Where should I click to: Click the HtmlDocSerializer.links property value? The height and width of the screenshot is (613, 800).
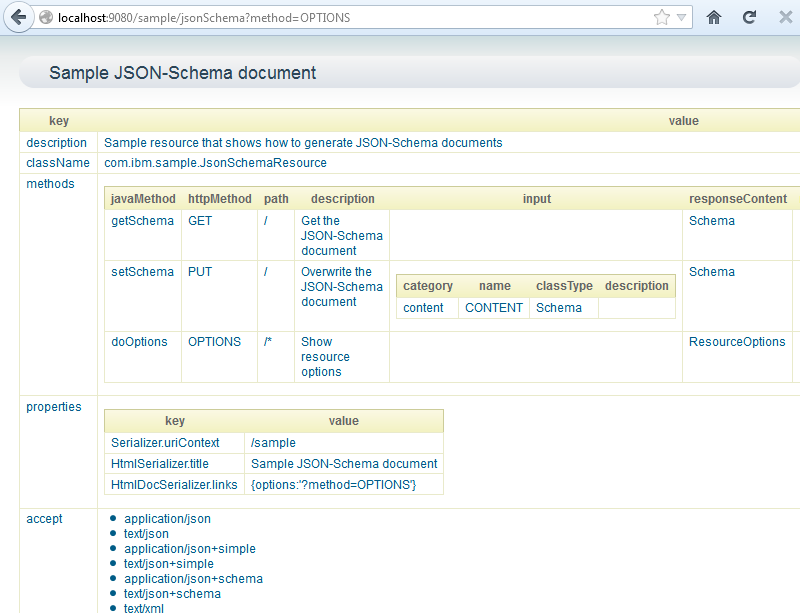(x=333, y=485)
